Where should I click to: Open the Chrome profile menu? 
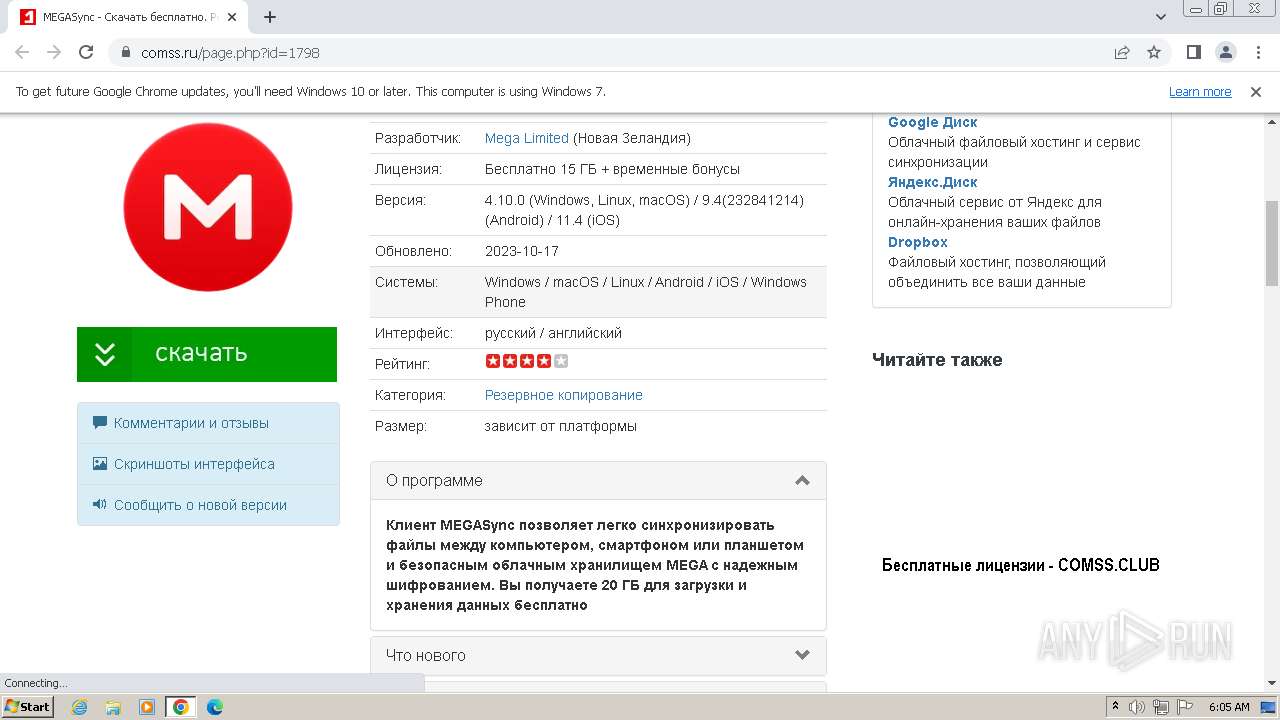point(1226,53)
